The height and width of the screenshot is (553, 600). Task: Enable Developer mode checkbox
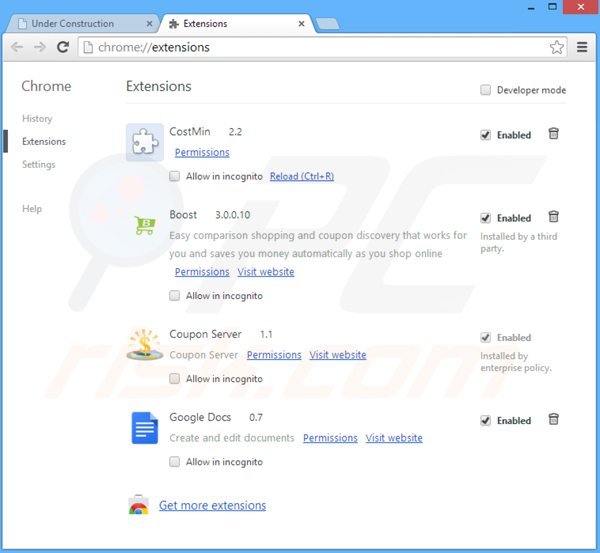point(486,90)
